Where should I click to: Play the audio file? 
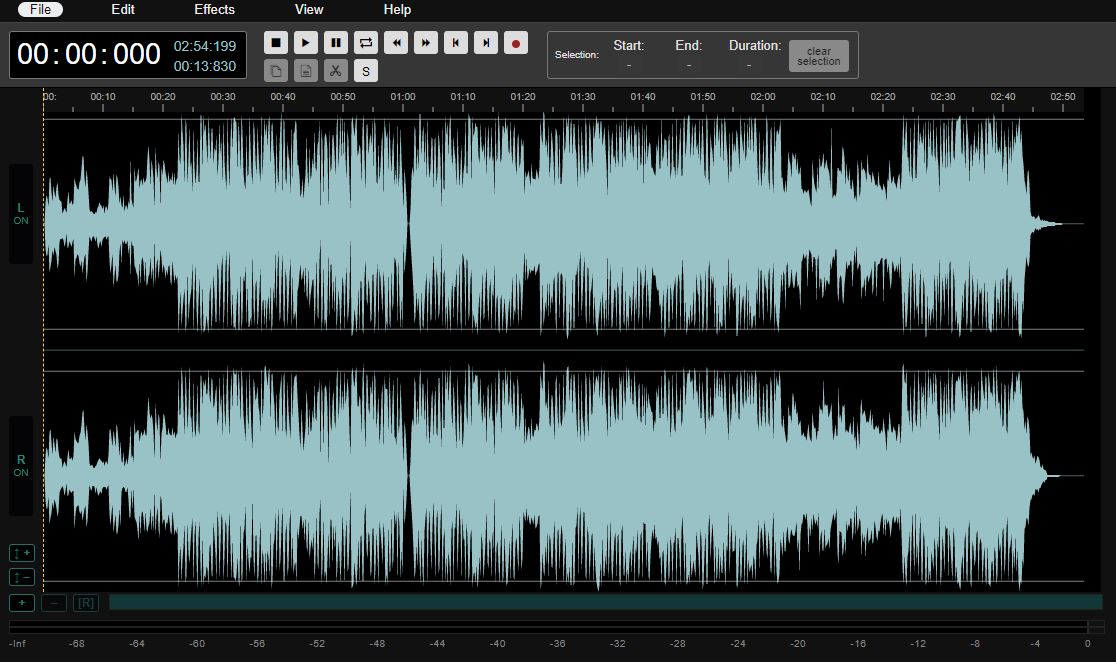click(305, 42)
